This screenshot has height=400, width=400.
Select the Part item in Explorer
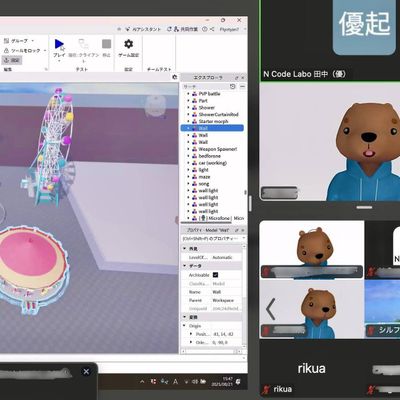tap(203, 101)
